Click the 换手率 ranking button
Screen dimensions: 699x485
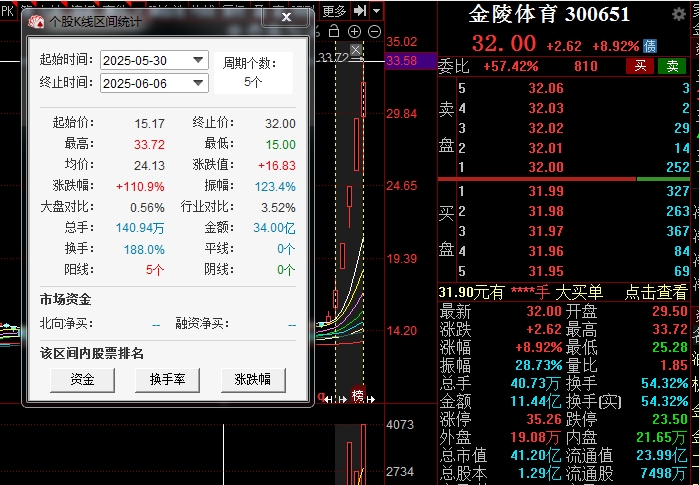point(167,380)
